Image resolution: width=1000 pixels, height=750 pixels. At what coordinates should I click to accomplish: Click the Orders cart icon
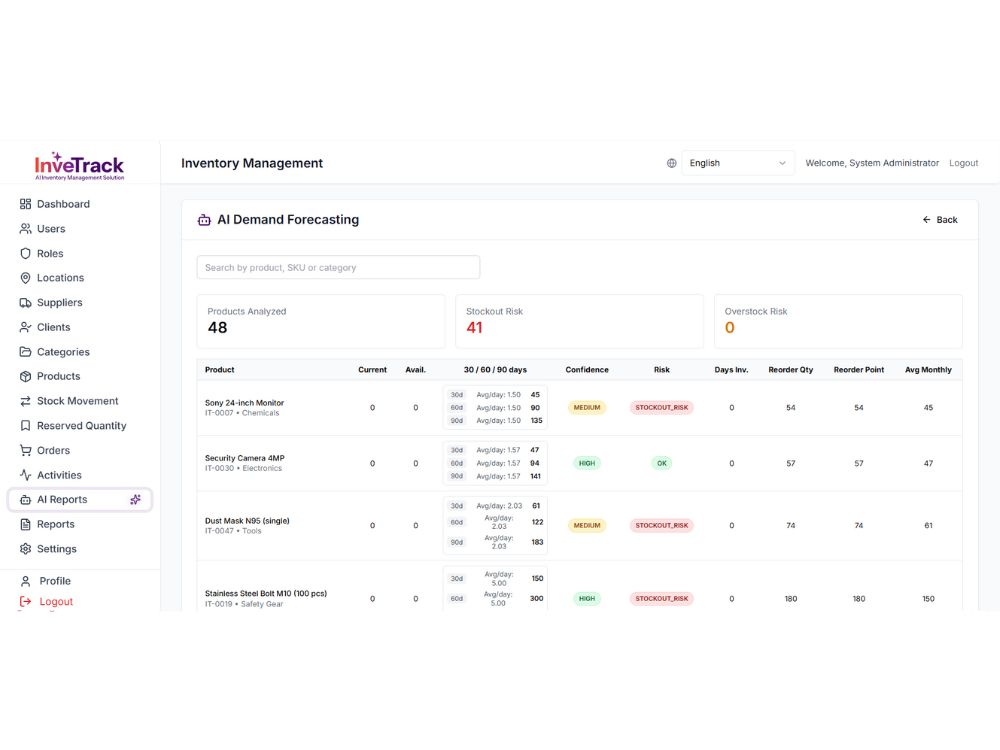click(26, 450)
